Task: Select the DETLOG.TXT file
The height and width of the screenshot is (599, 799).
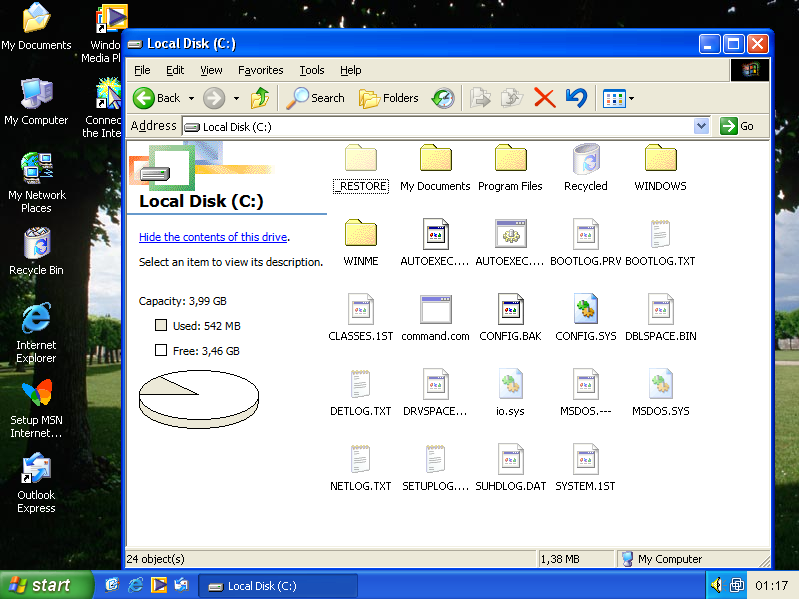Action: 361,392
